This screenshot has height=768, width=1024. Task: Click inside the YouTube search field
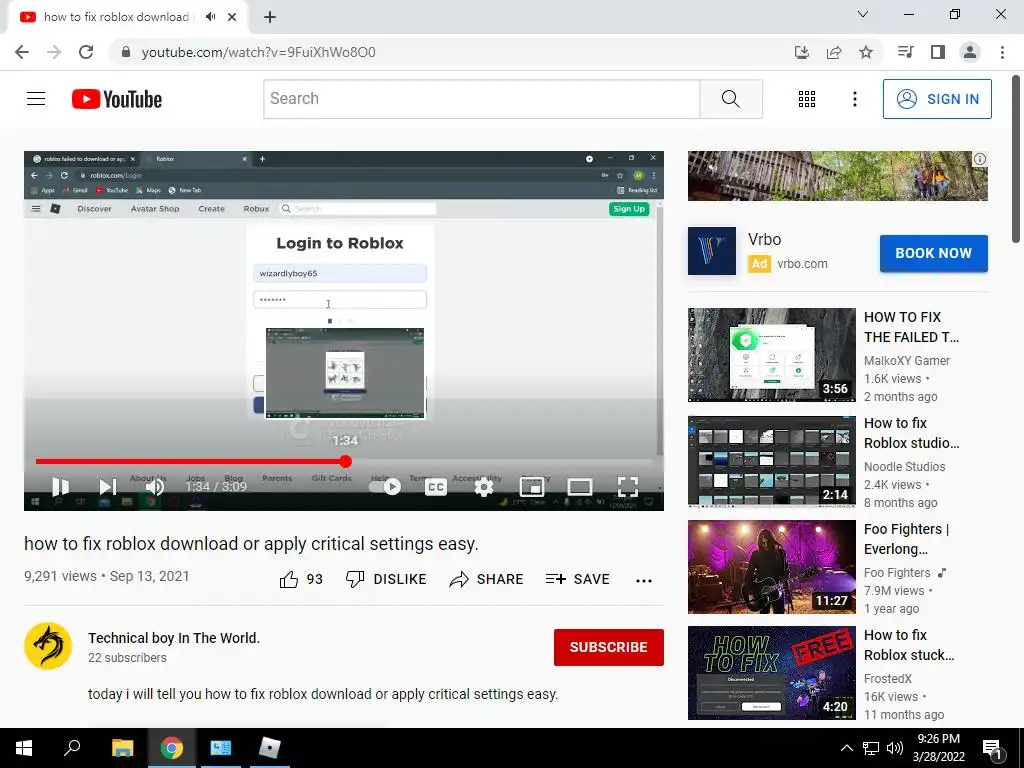coord(481,99)
